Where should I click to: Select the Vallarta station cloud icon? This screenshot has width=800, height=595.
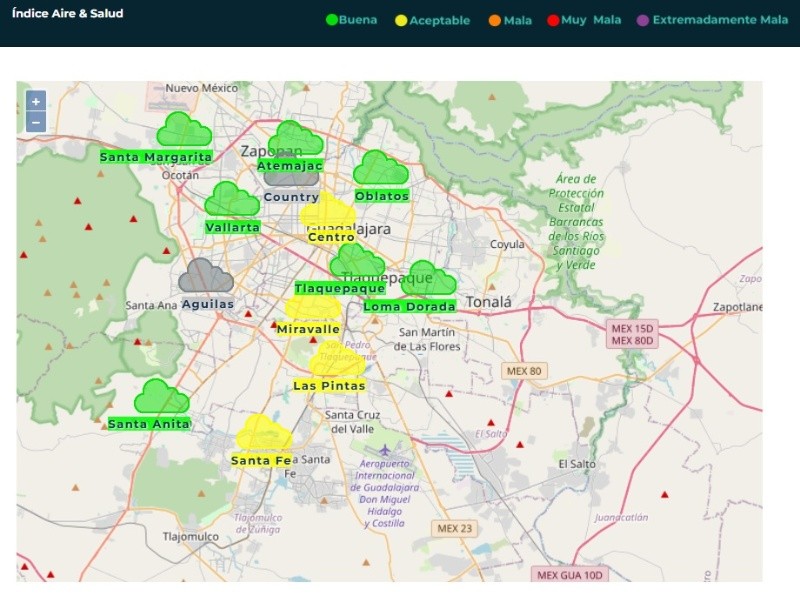pos(231,200)
